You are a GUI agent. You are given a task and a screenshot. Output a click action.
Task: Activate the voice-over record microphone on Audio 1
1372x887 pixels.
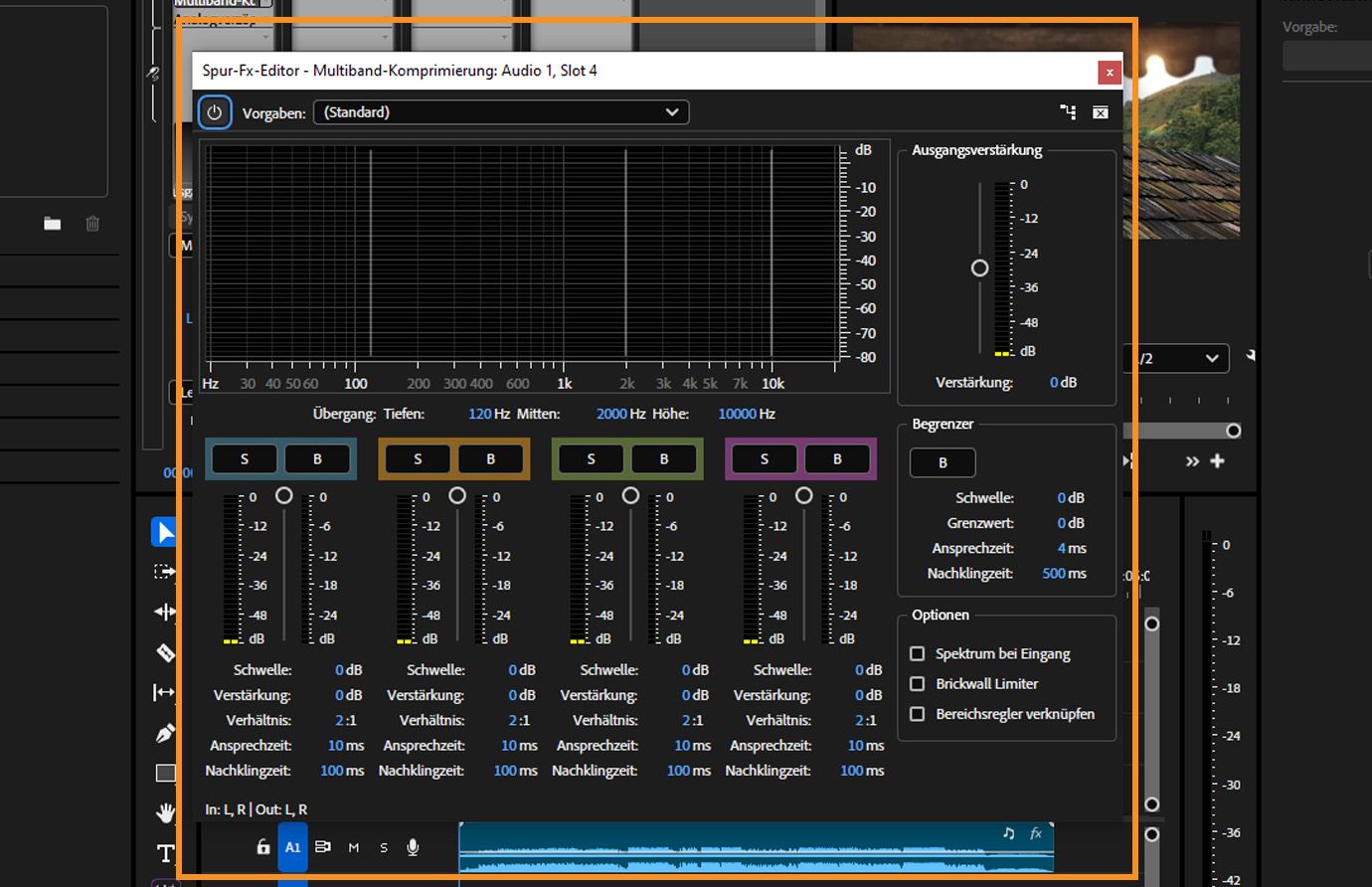(412, 846)
